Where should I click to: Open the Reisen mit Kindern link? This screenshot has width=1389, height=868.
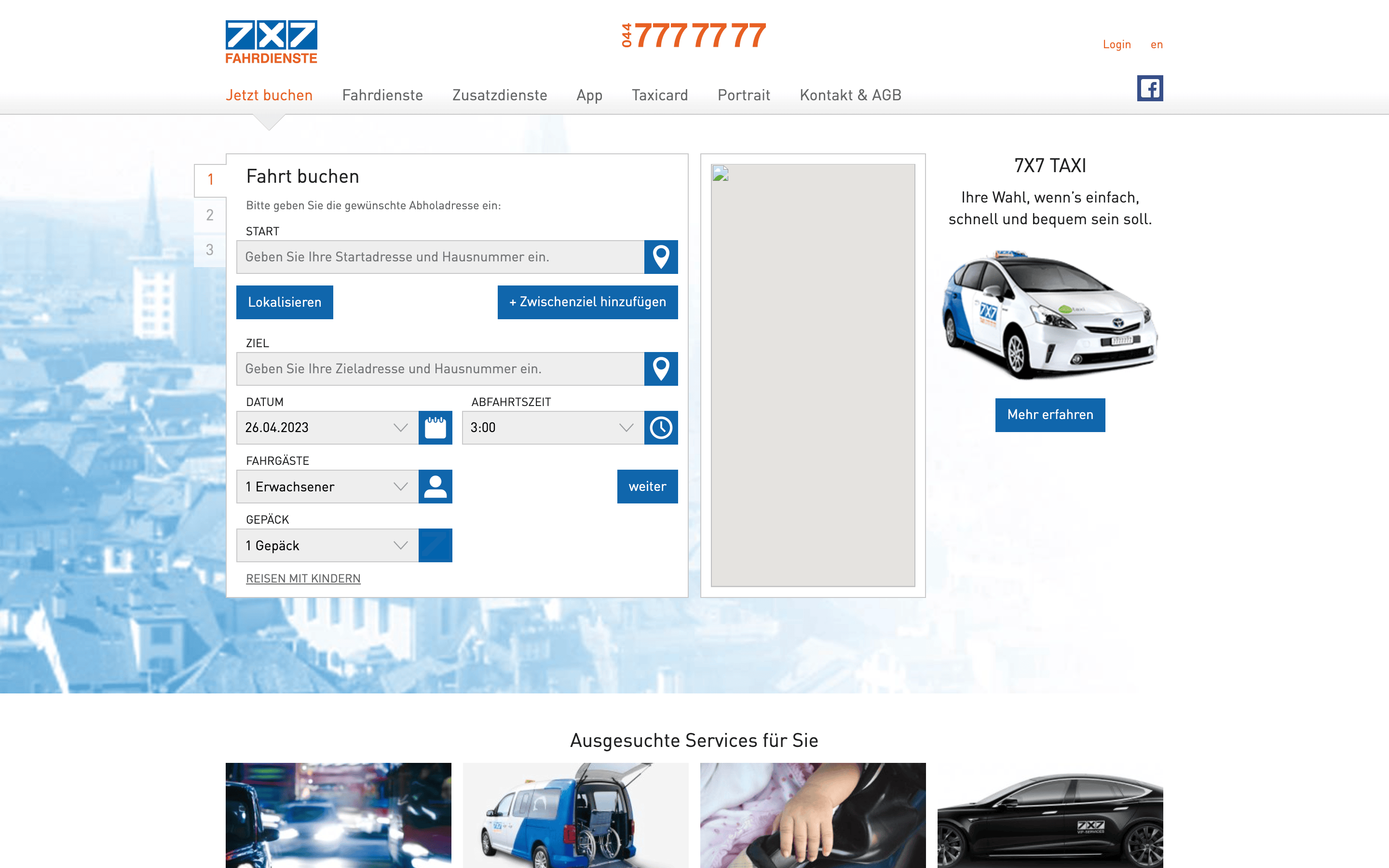pos(303,579)
